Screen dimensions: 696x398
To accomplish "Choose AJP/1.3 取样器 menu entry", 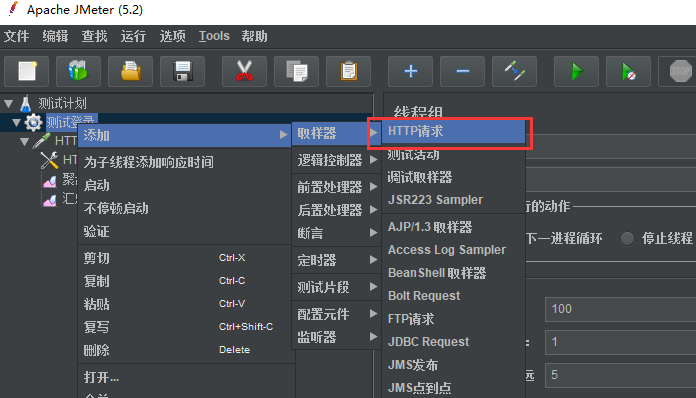I will [x=453, y=227].
